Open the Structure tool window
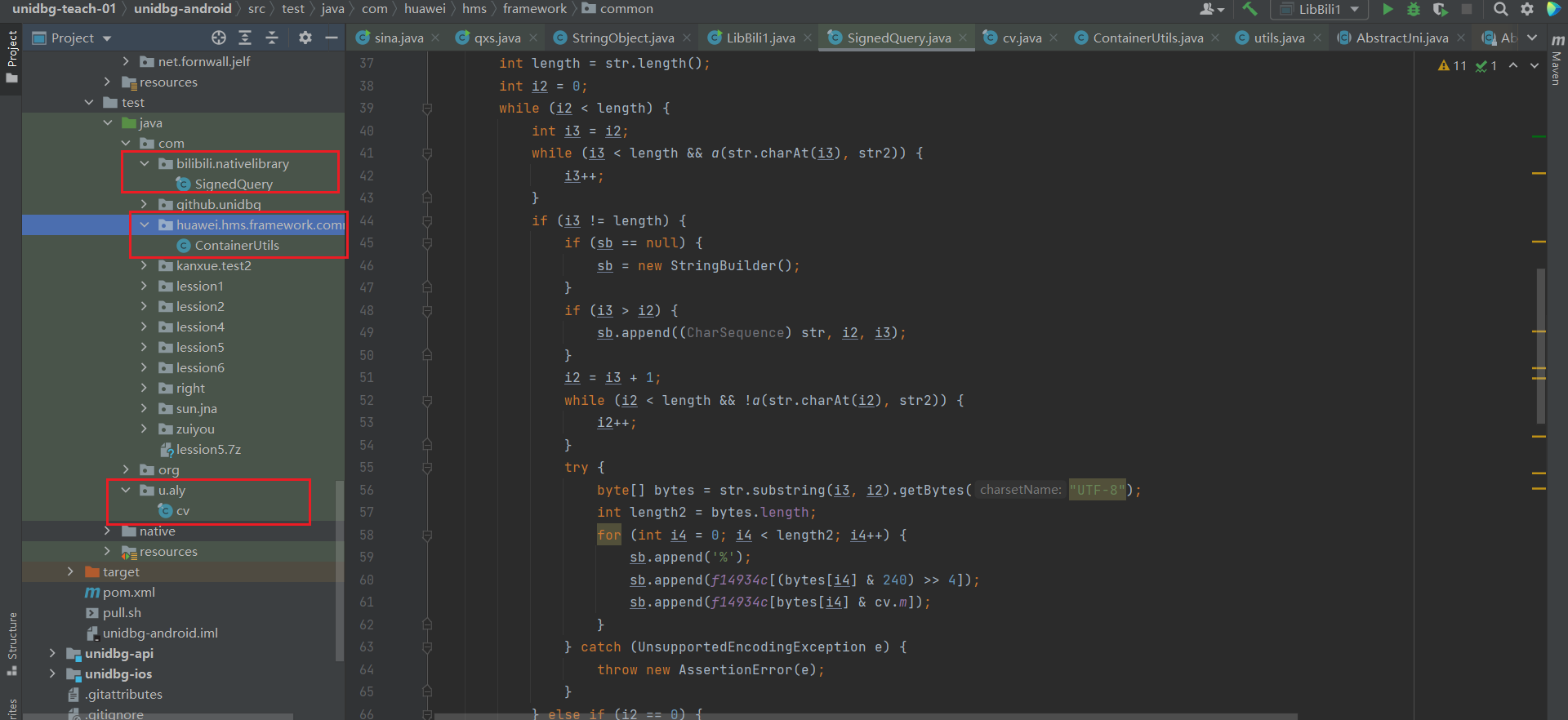1568x720 pixels. [11, 643]
